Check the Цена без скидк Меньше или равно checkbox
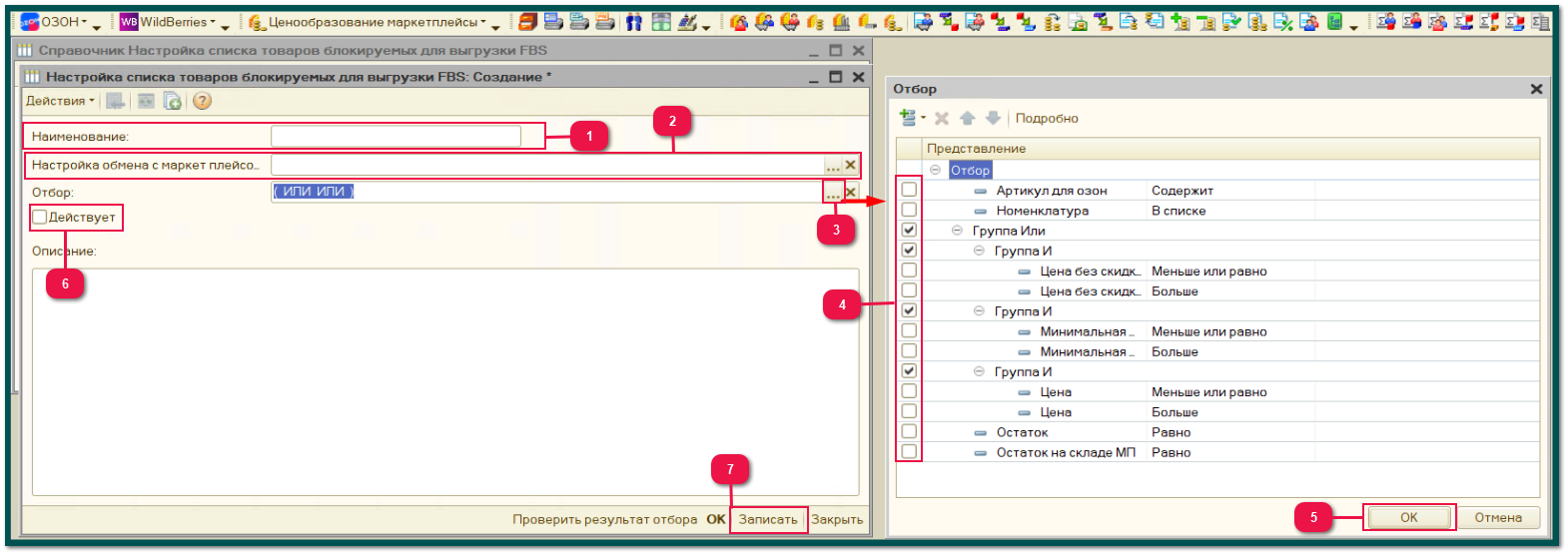Image resolution: width=1568 pixels, height=555 pixels. point(909,271)
